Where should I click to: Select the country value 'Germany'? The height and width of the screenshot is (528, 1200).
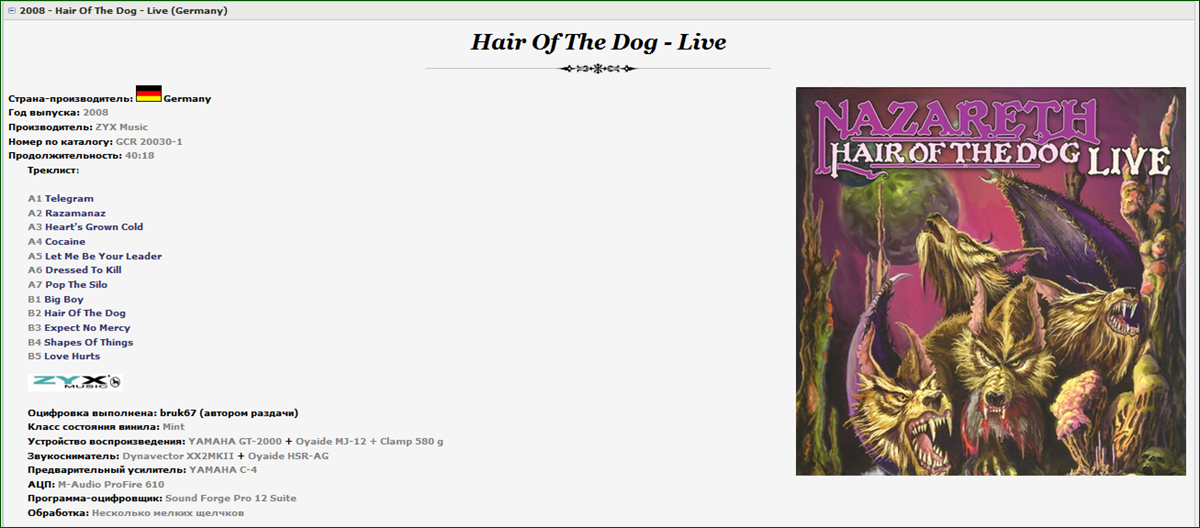pos(187,99)
